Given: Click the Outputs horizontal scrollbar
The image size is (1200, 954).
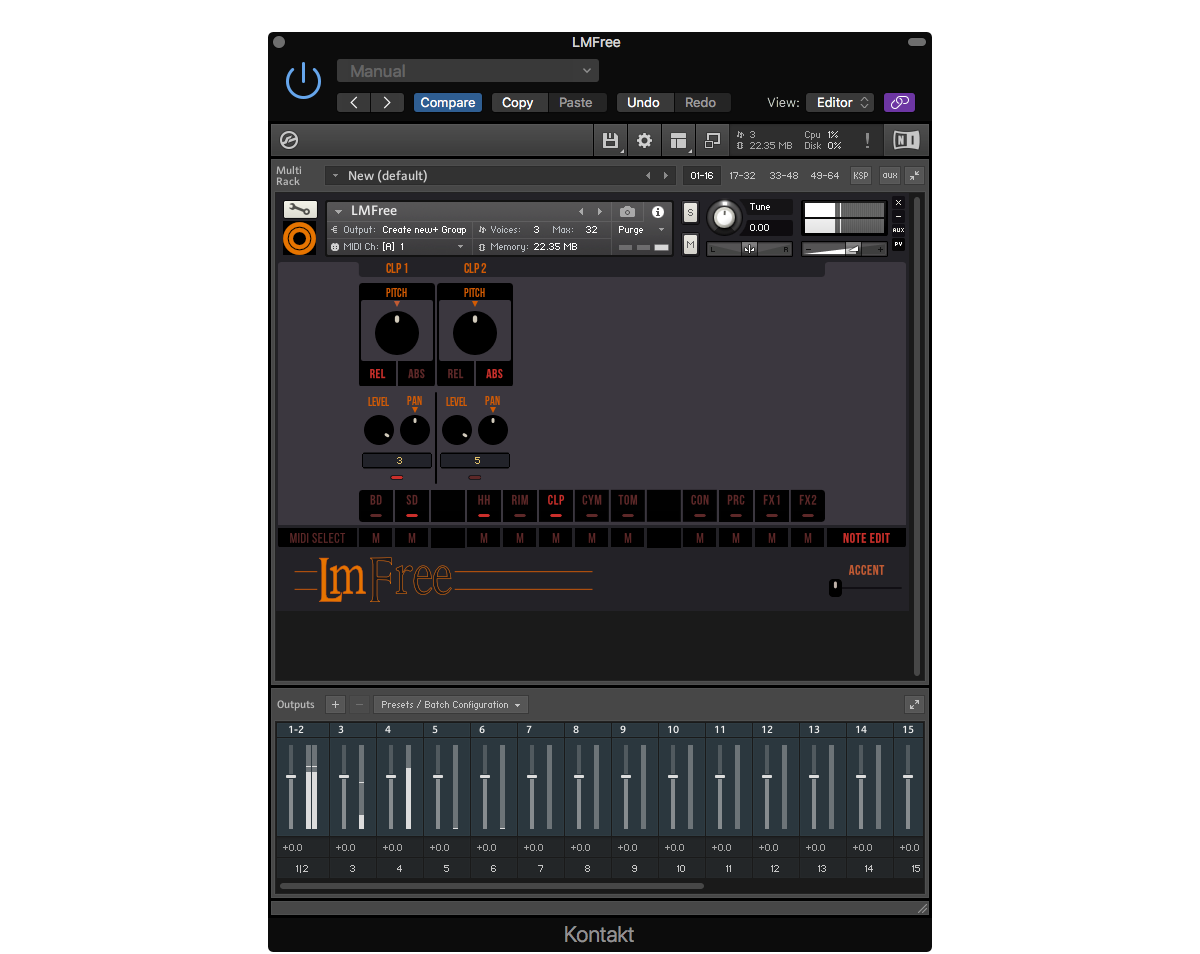Looking at the screenshot, I should 492,886.
